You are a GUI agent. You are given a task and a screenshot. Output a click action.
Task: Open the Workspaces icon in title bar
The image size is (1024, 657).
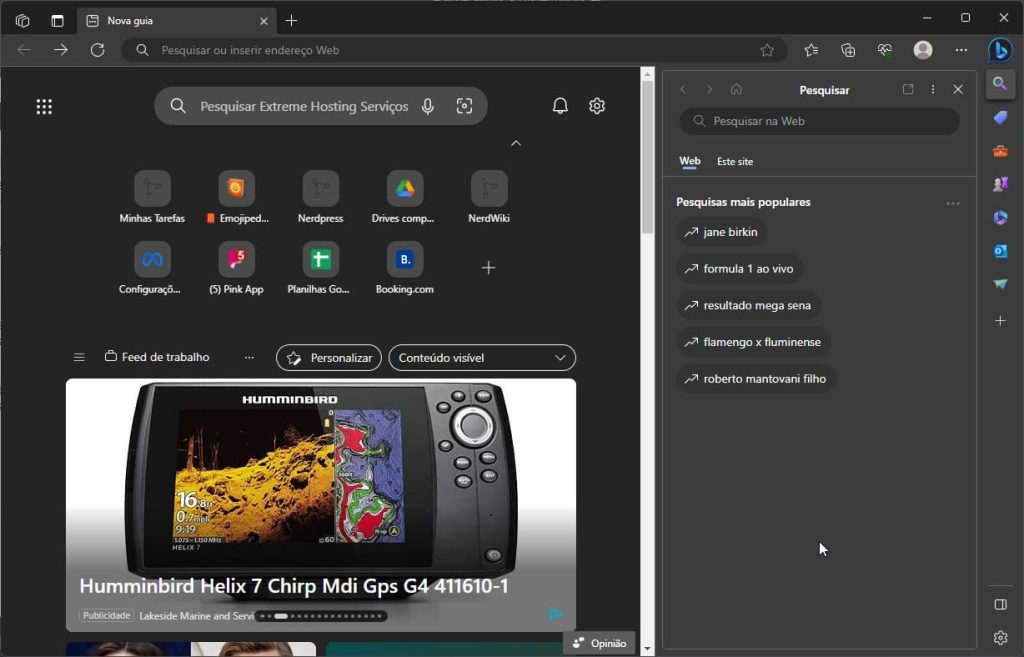tap(22, 21)
